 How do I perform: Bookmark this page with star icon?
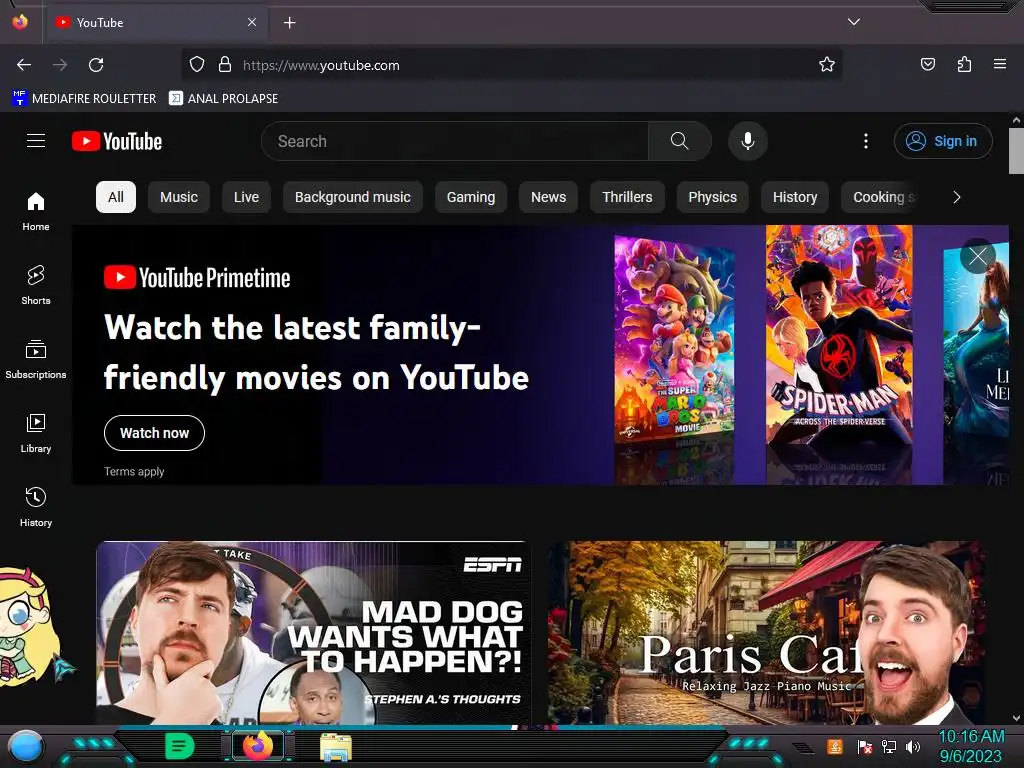827,65
